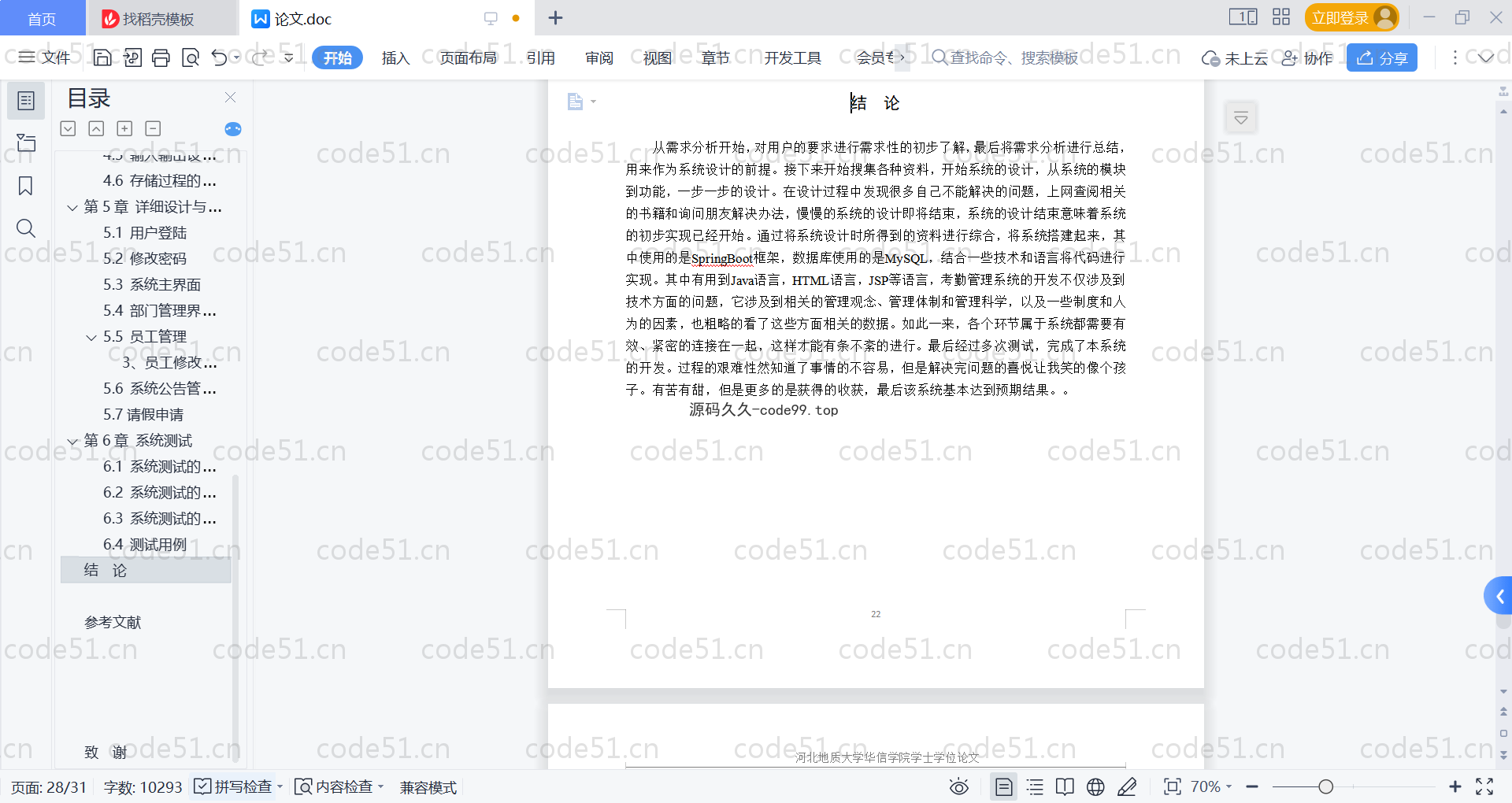Collapse the 5.5 员工管理 outline entry
Screen dimensions: 1512x803
(x=91, y=338)
